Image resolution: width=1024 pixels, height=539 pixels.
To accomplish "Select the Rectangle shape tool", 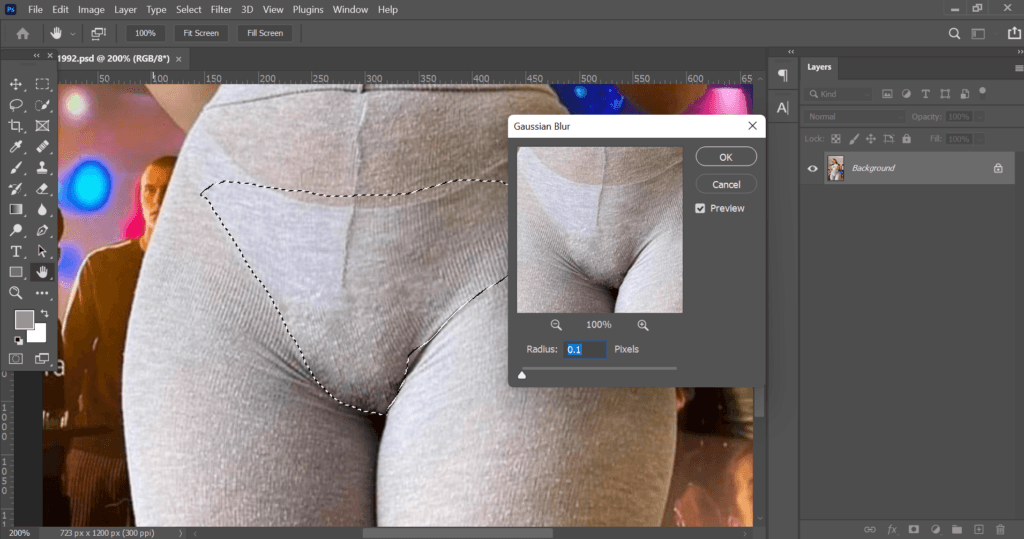I will tap(16, 272).
